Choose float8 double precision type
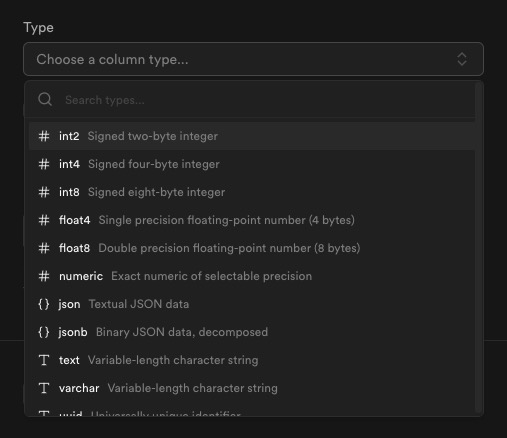Image resolution: width=507 pixels, height=438 pixels. tap(252, 248)
